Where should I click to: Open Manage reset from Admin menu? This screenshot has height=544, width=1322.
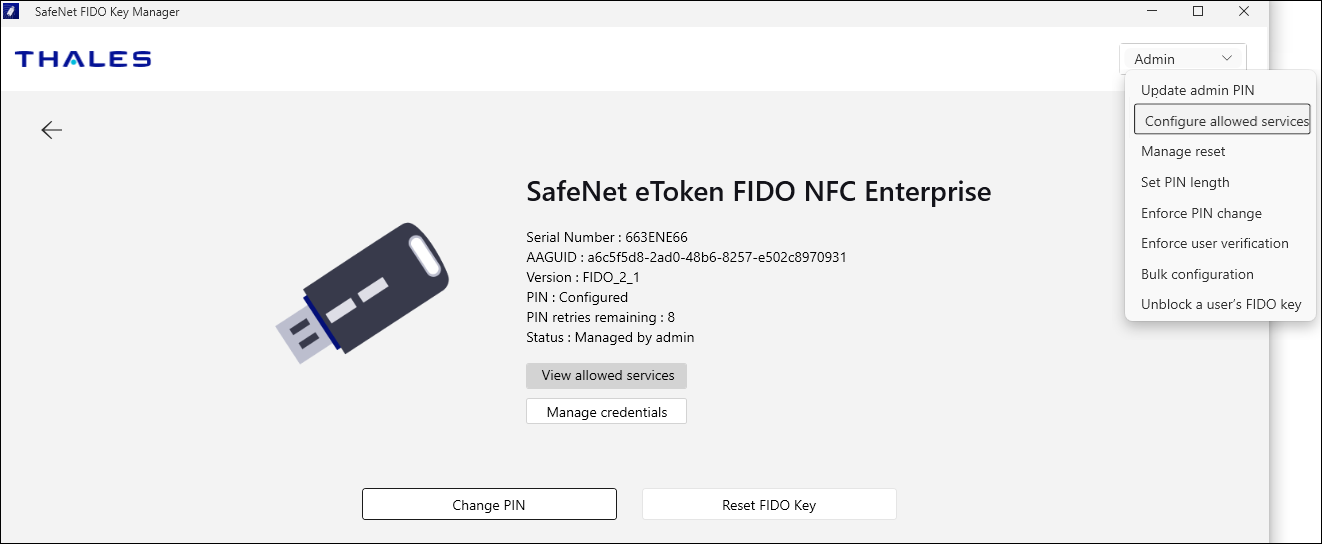coord(1183,152)
